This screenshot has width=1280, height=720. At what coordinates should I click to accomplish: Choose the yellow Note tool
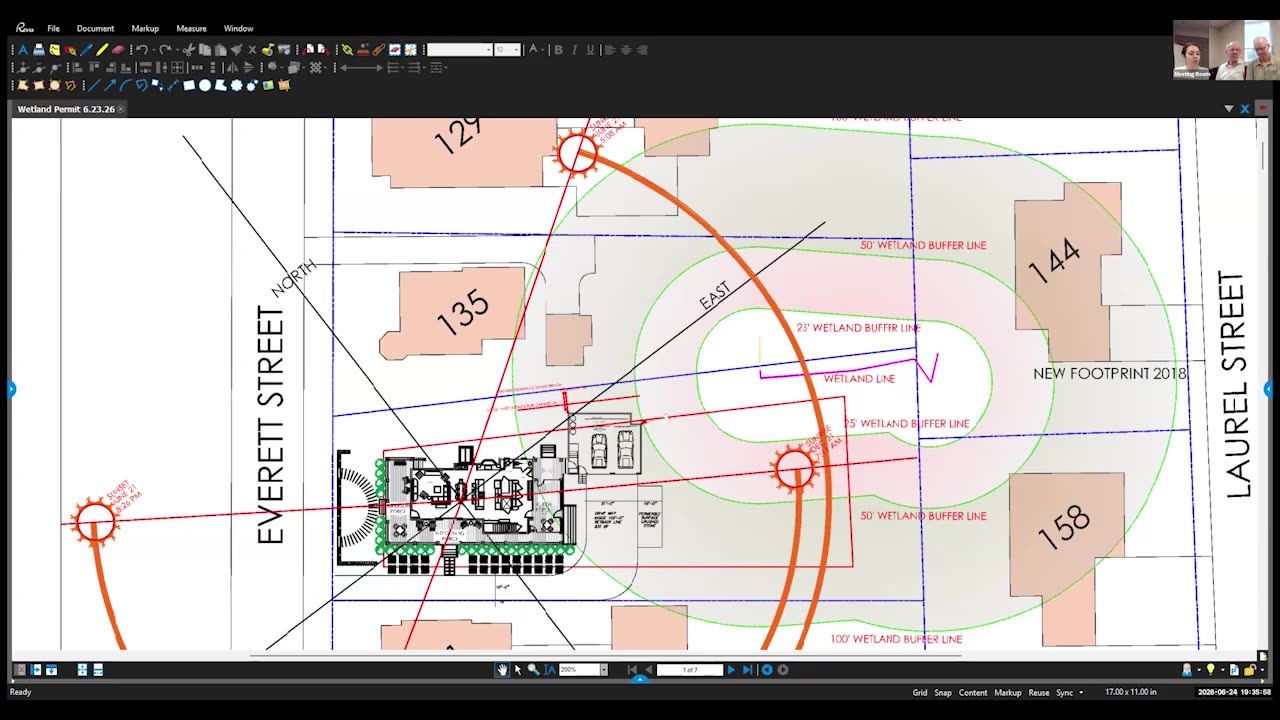54,50
